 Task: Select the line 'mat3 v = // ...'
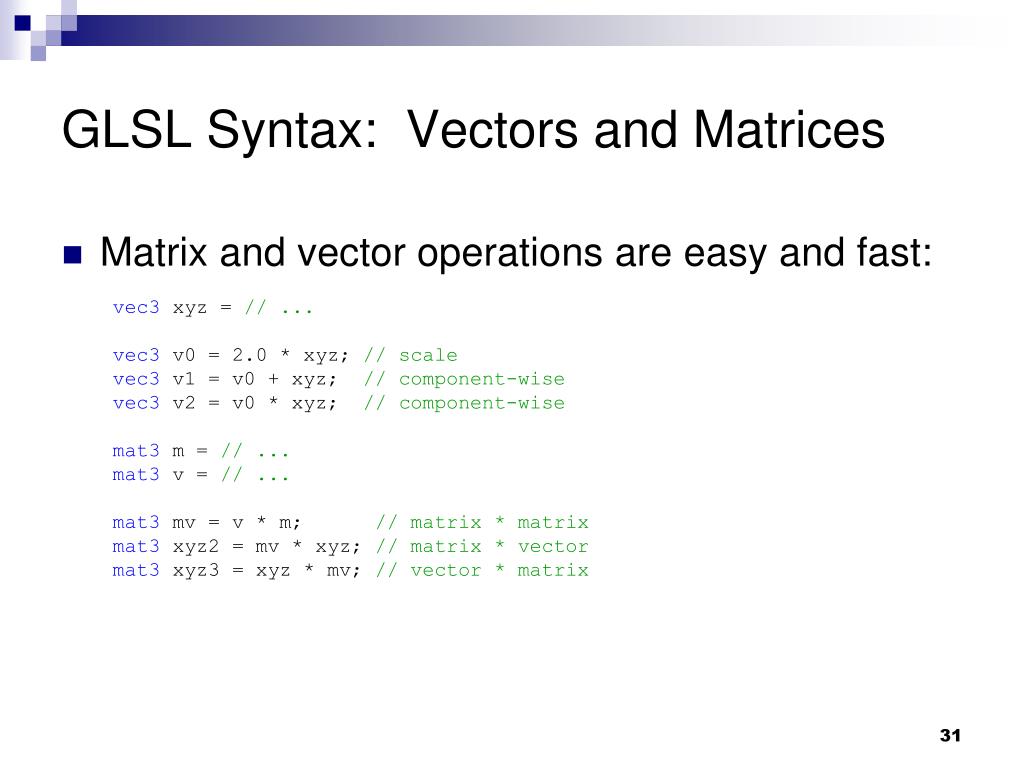point(200,475)
